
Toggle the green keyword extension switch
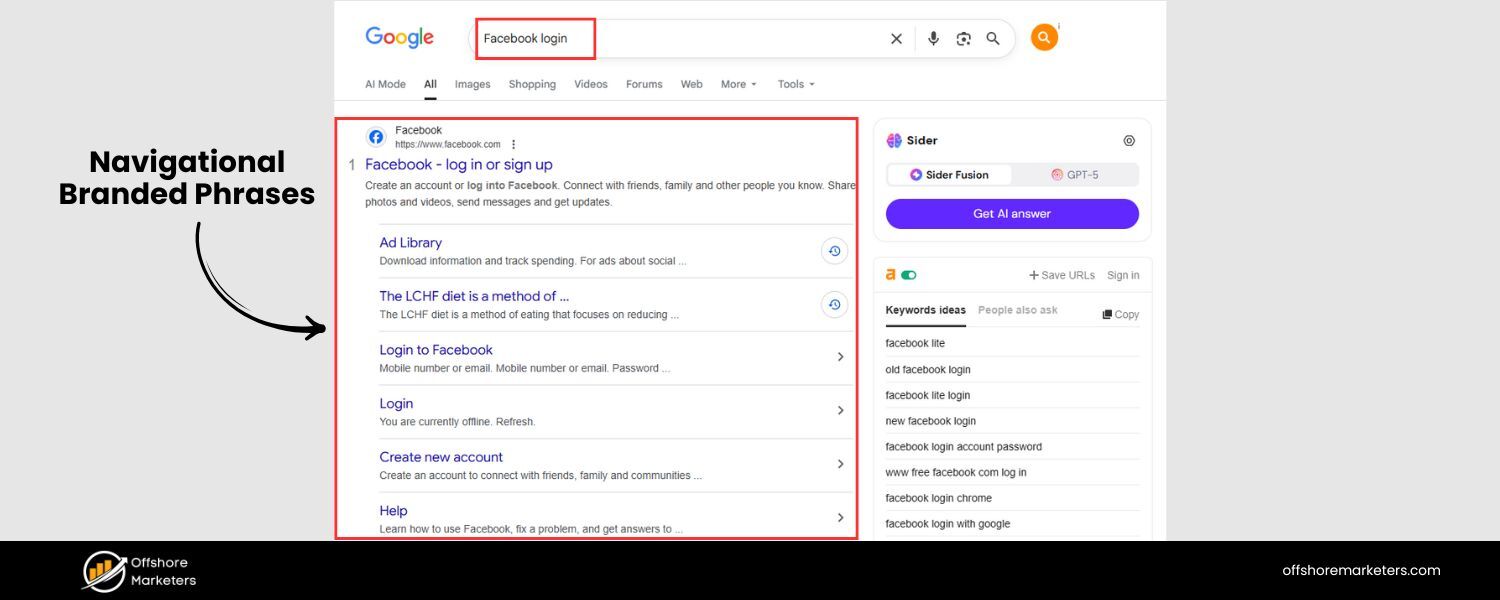point(908,275)
